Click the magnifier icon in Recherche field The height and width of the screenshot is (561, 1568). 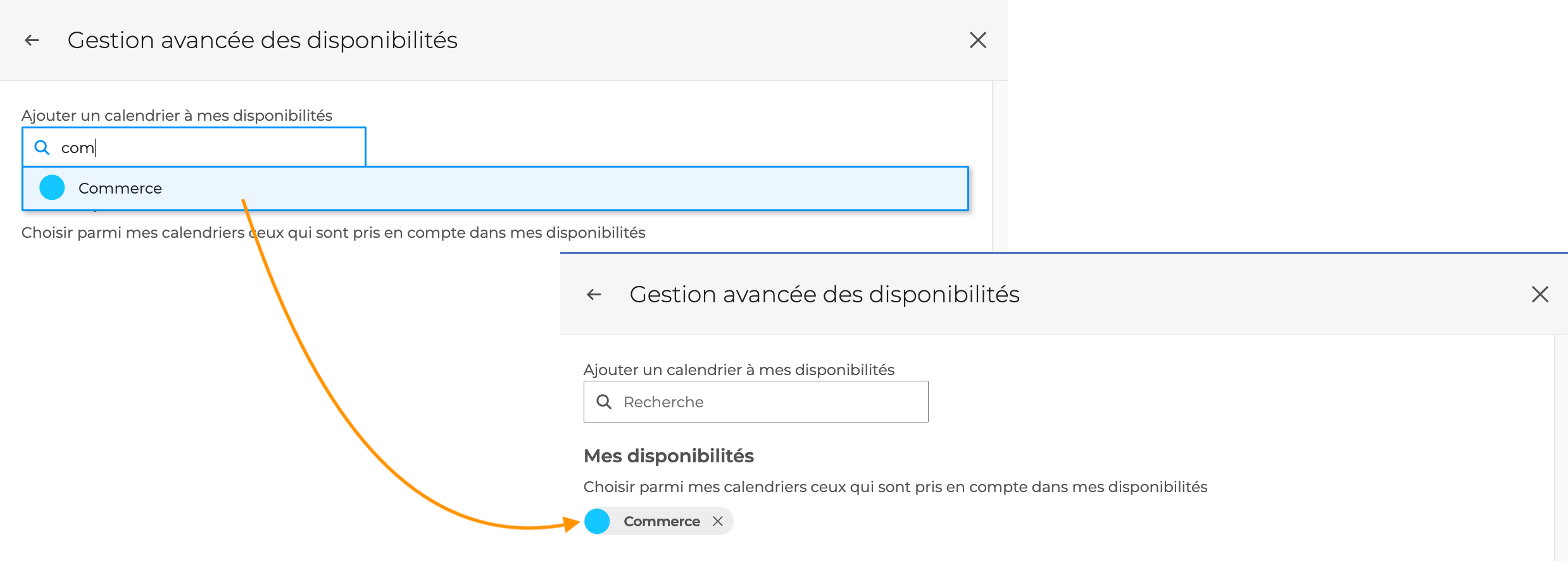(605, 402)
